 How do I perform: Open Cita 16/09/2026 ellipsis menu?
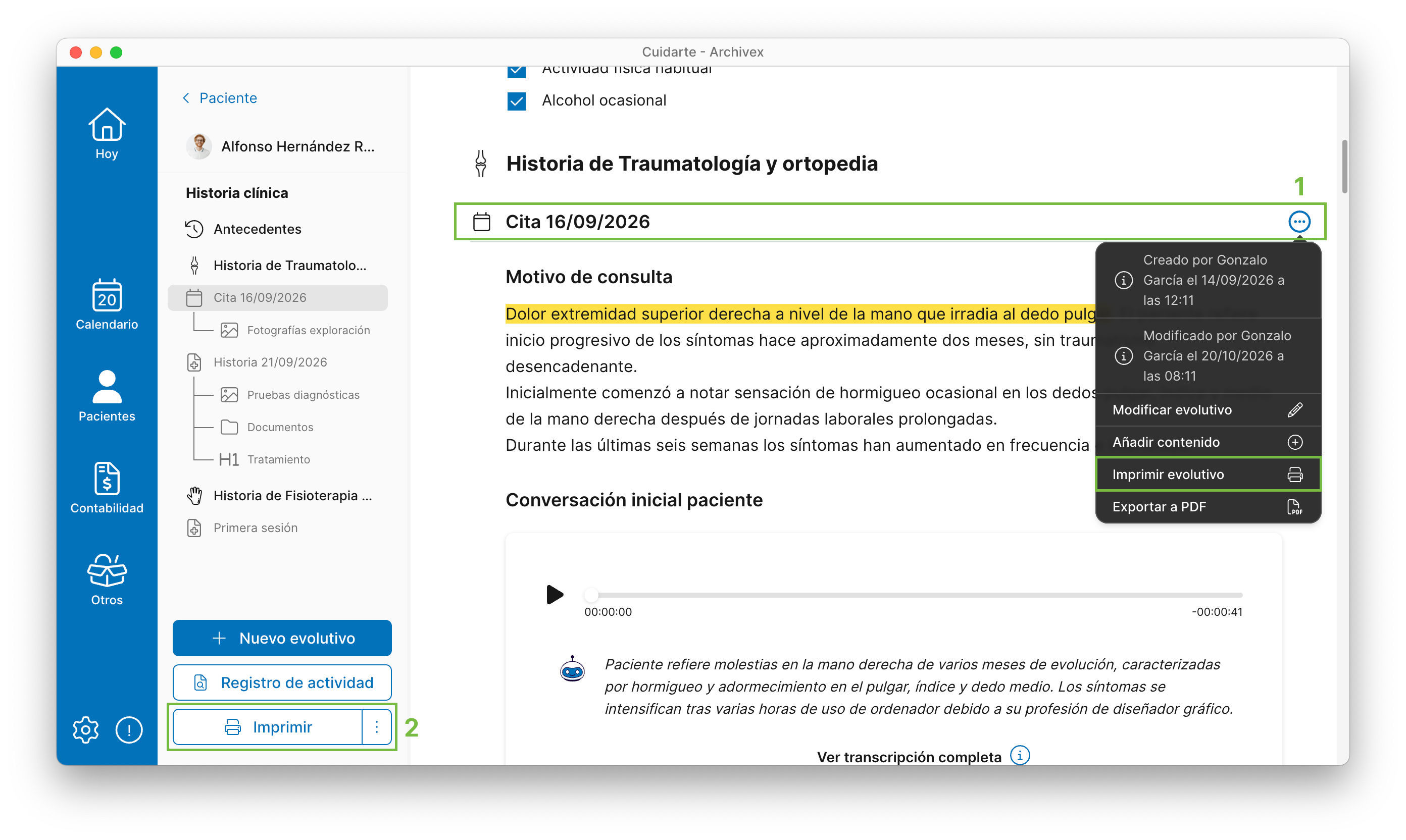(x=1298, y=221)
